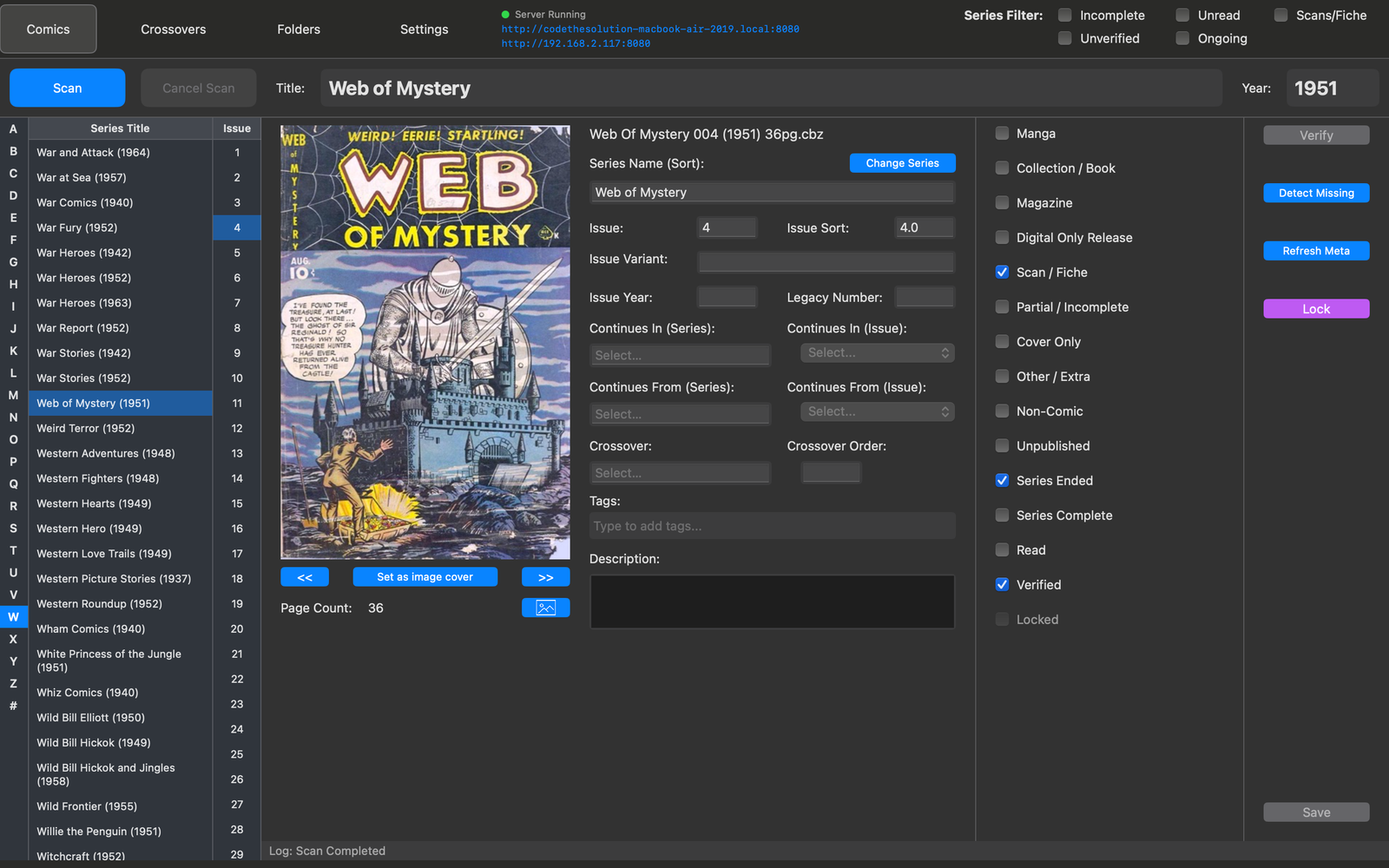Switch to the Comics tab
This screenshot has width=1389, height=868.
tap(49, 30)
